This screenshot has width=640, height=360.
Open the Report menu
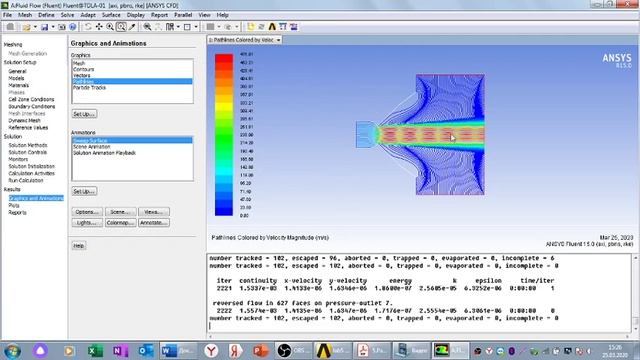pos(159,15)
